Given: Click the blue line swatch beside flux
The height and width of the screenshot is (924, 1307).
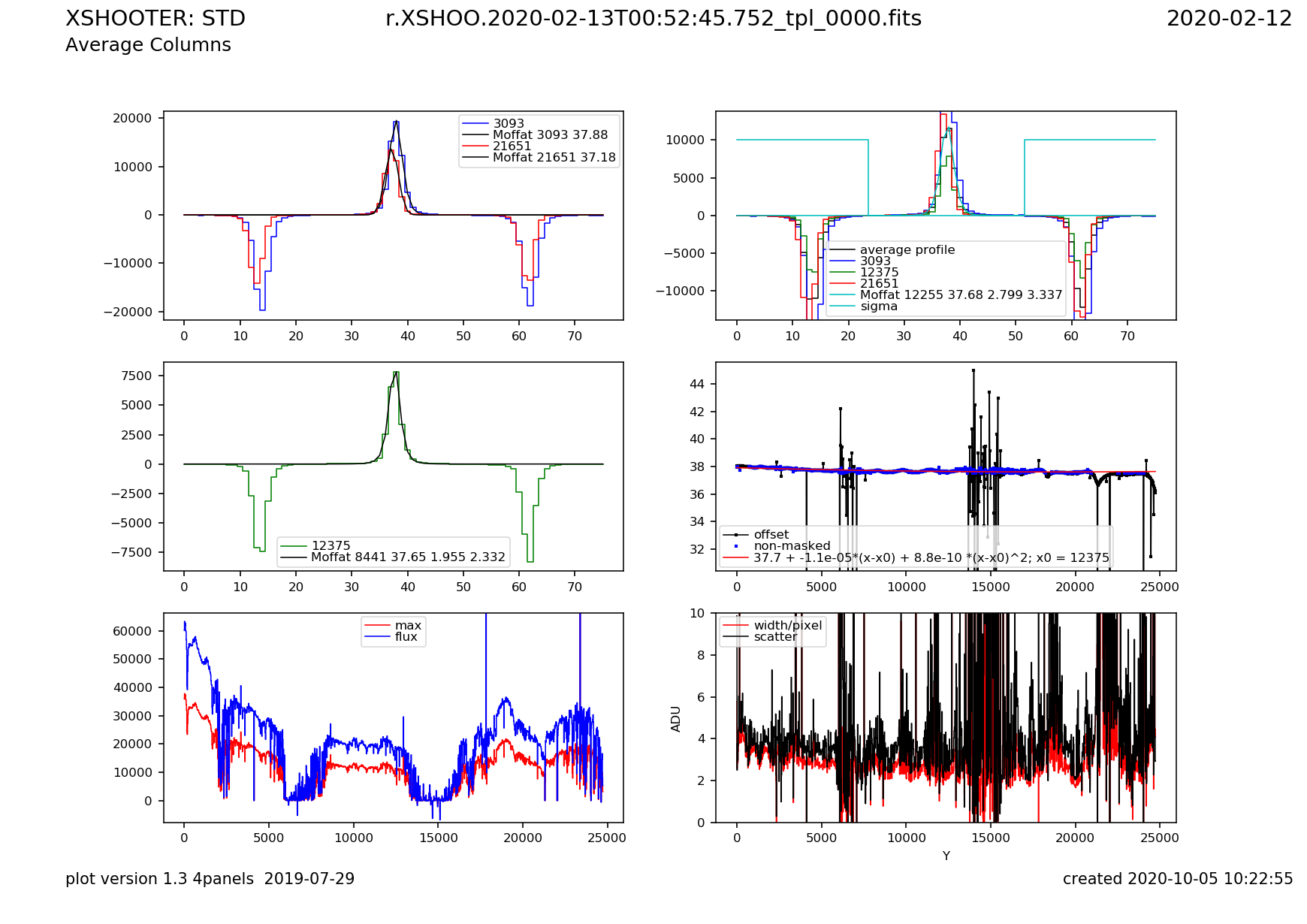Looking at the screenshot, I should (x=376, y=637).
